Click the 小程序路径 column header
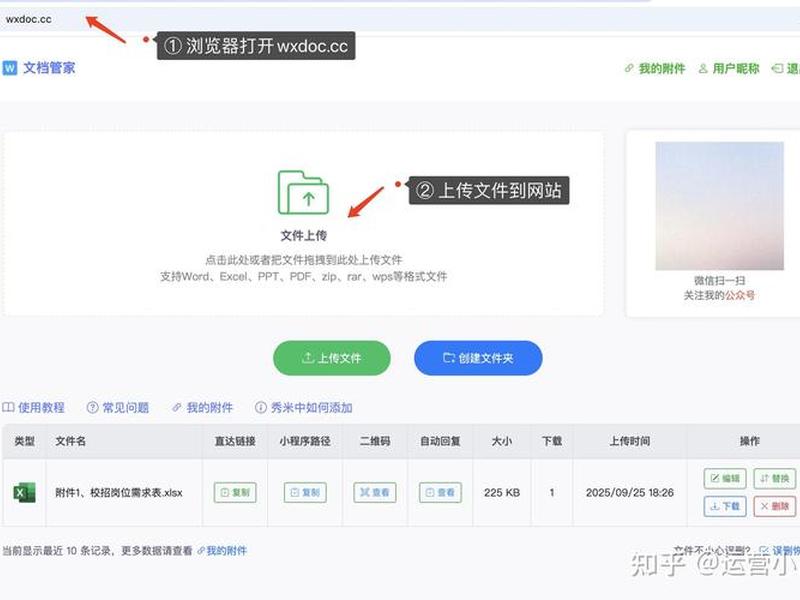This screenshot has width=800, height=600. point(305,441)
